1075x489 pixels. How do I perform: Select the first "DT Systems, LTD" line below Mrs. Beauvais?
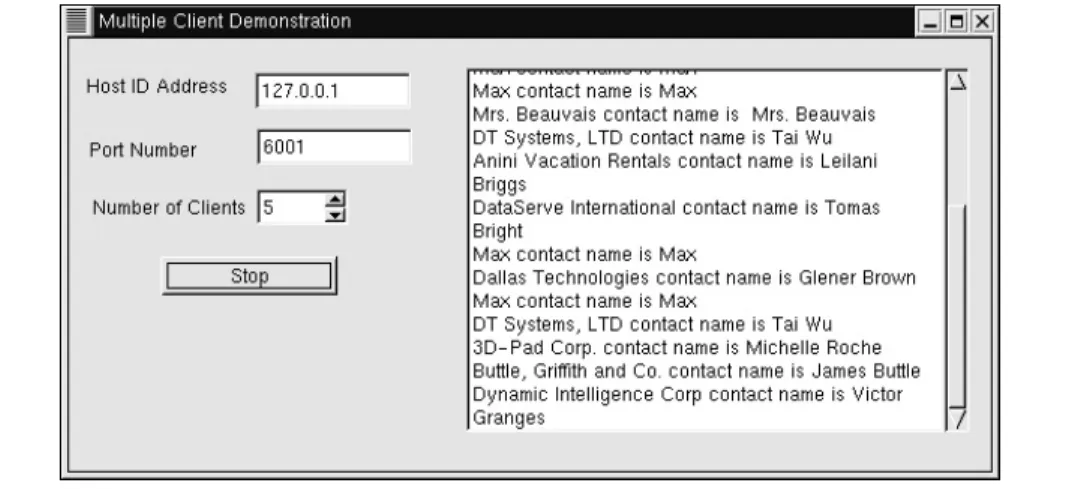coord(652,138)
